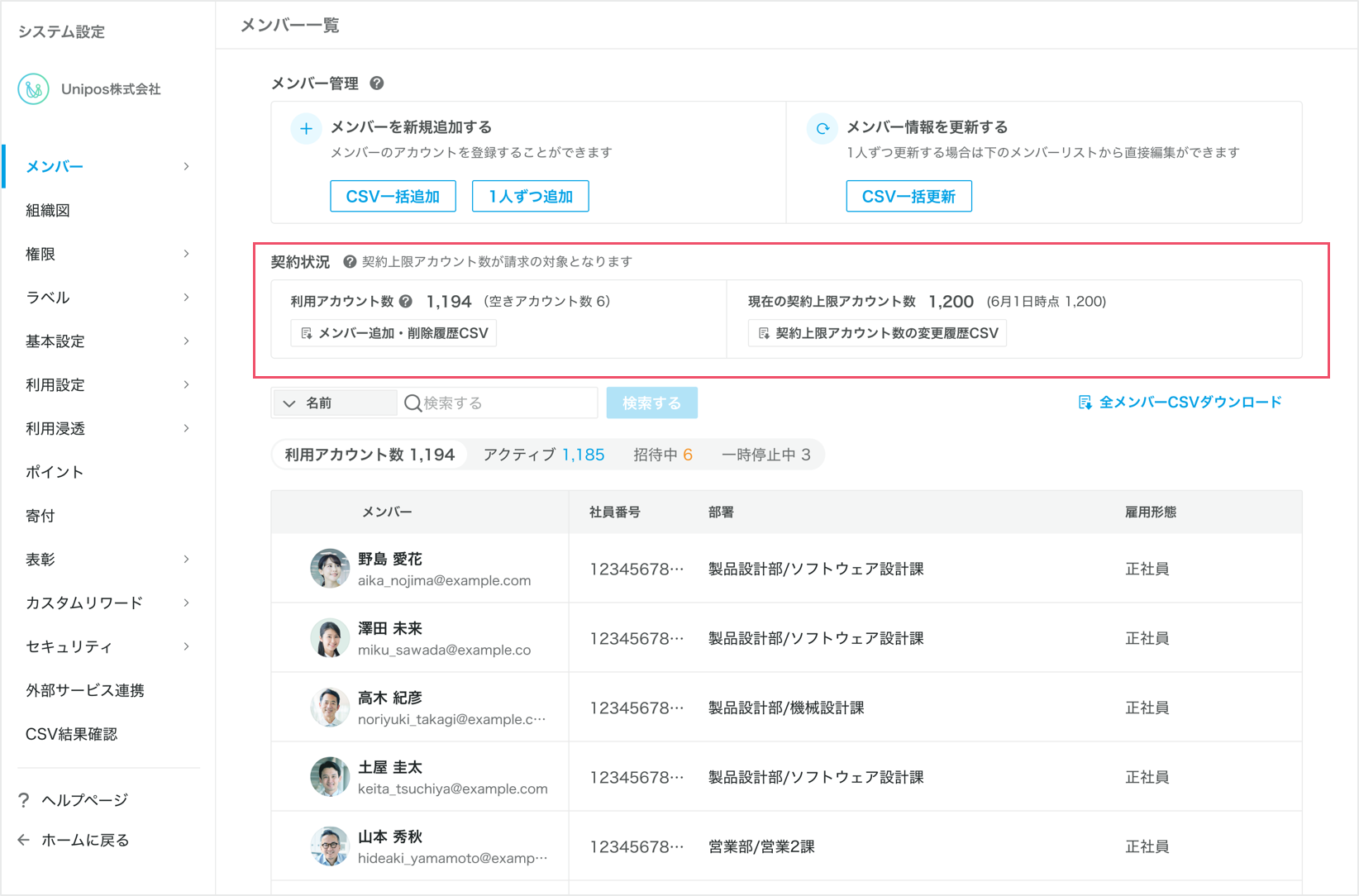
Task: Click 土屋 圭太's avatar photo
Action: click(x=330, y=776)
